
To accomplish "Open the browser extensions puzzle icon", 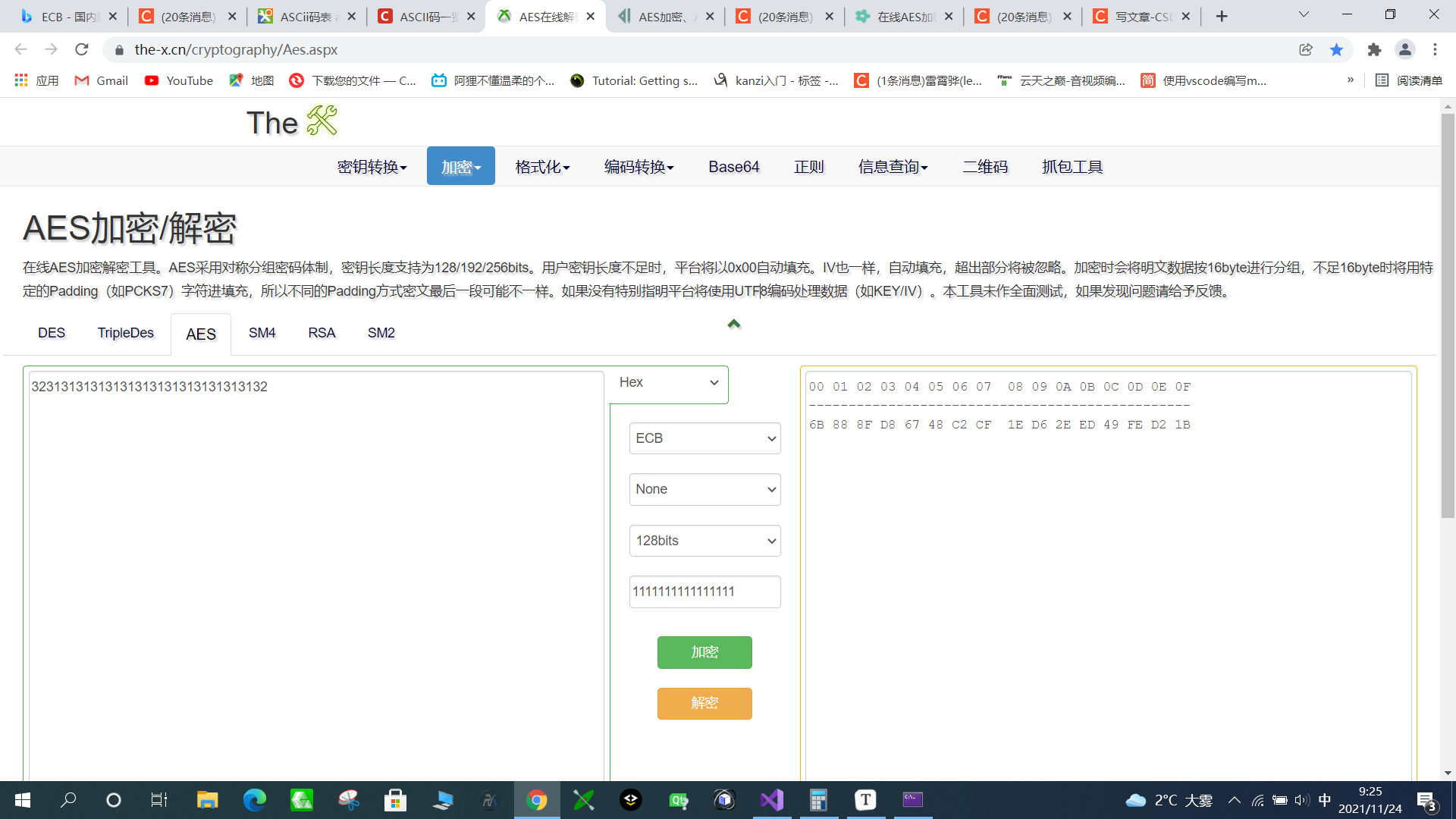I will 1375,49.
